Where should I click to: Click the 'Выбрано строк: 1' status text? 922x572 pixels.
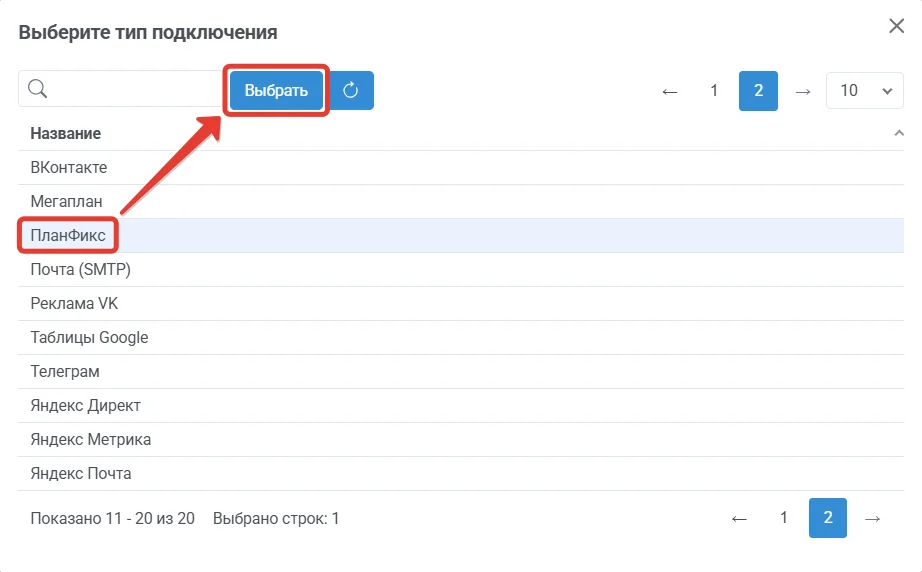pyautogui.click(x=276, y=519)
